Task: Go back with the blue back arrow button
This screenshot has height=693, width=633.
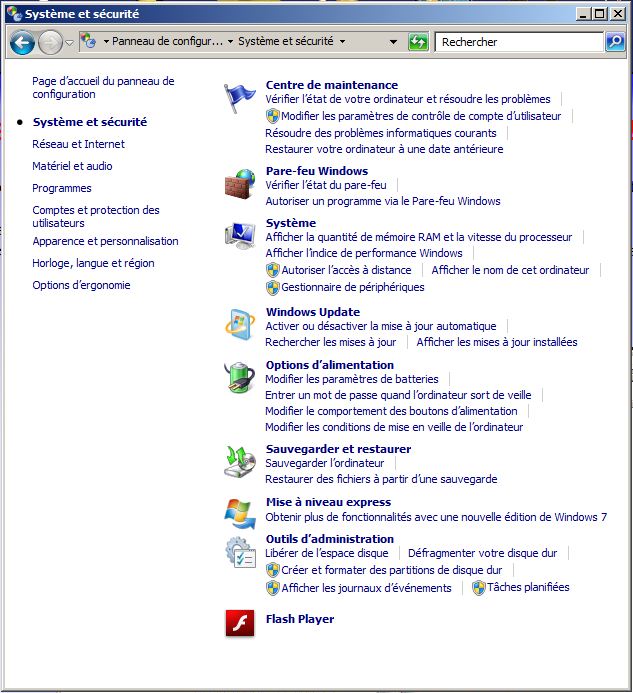Action: (x=22, y=42)
